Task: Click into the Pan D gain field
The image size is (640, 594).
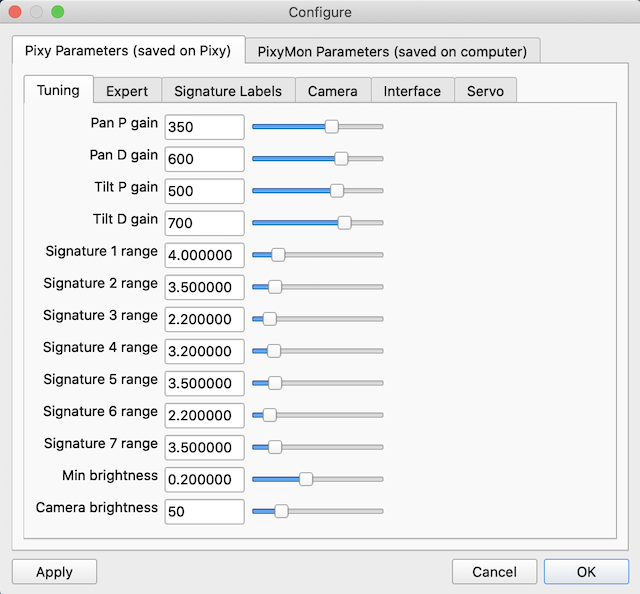Action: pos(204,159)
